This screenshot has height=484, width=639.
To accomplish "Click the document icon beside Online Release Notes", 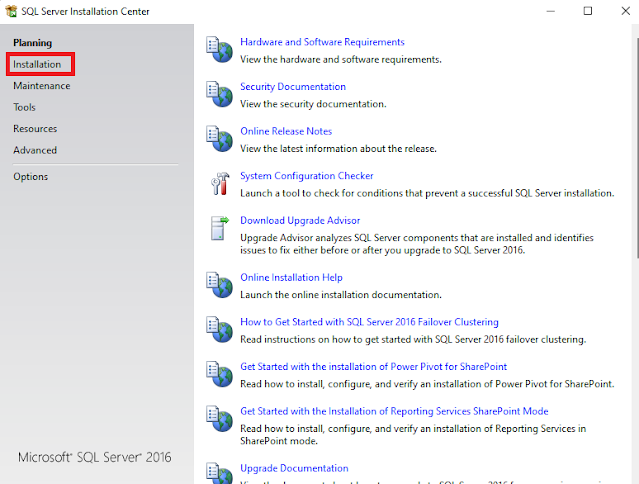I will [x=219, y=139].
